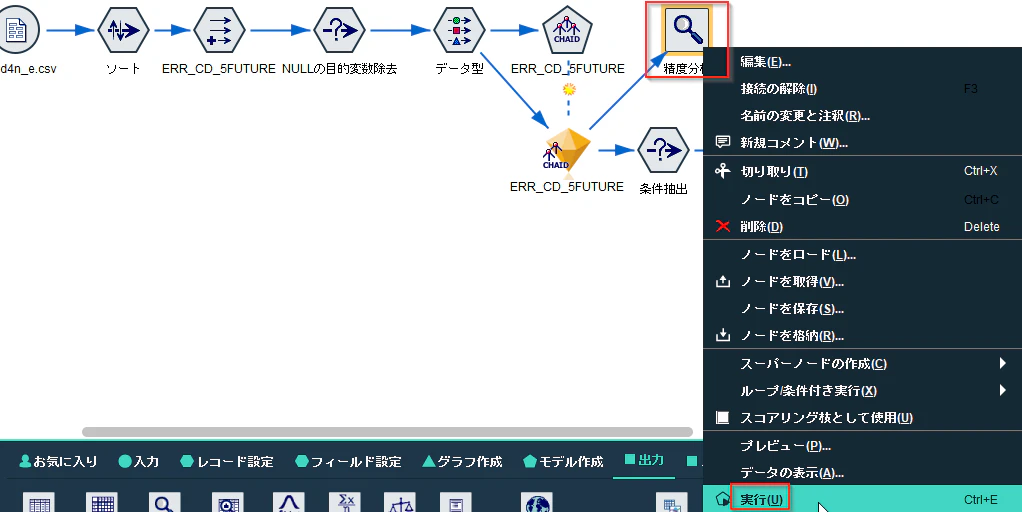1022x512 pixels.
Task: Pick the Data Audit node in palette
Action: (227, 502)
